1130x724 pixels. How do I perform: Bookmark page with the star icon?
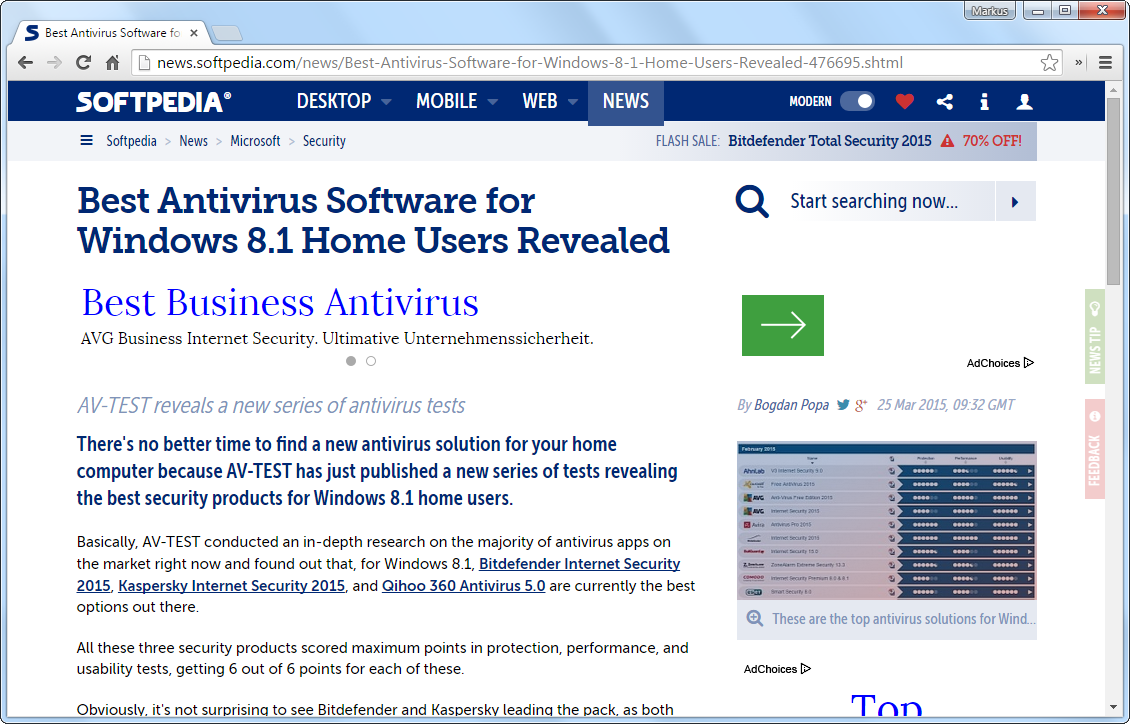[x=1049, y=63]
